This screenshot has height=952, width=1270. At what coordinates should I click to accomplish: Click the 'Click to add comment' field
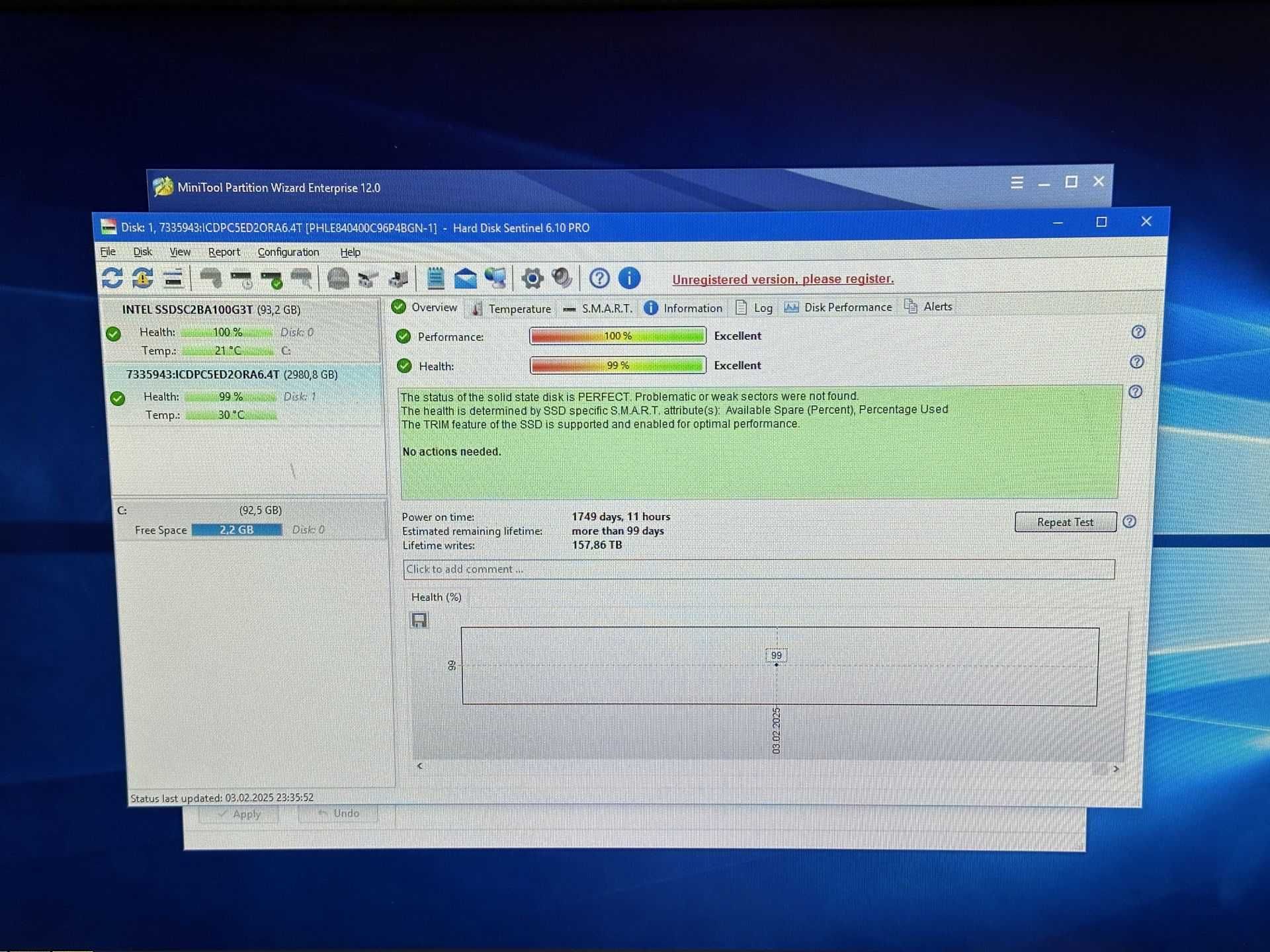click(x=759, y=569)
